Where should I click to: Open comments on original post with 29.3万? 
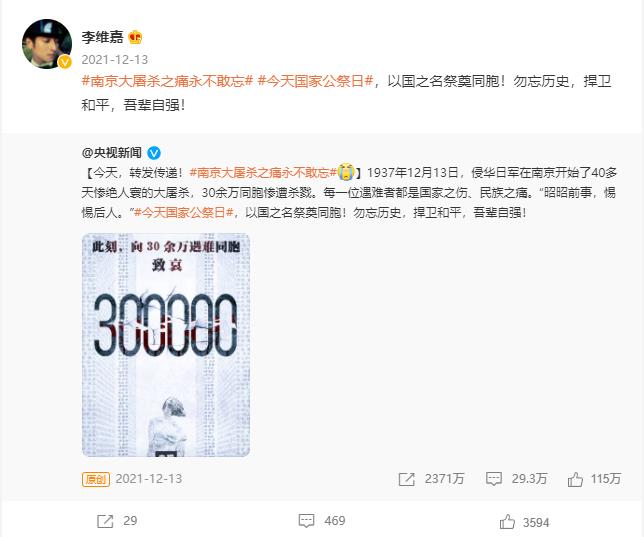(x=516, y=479)
